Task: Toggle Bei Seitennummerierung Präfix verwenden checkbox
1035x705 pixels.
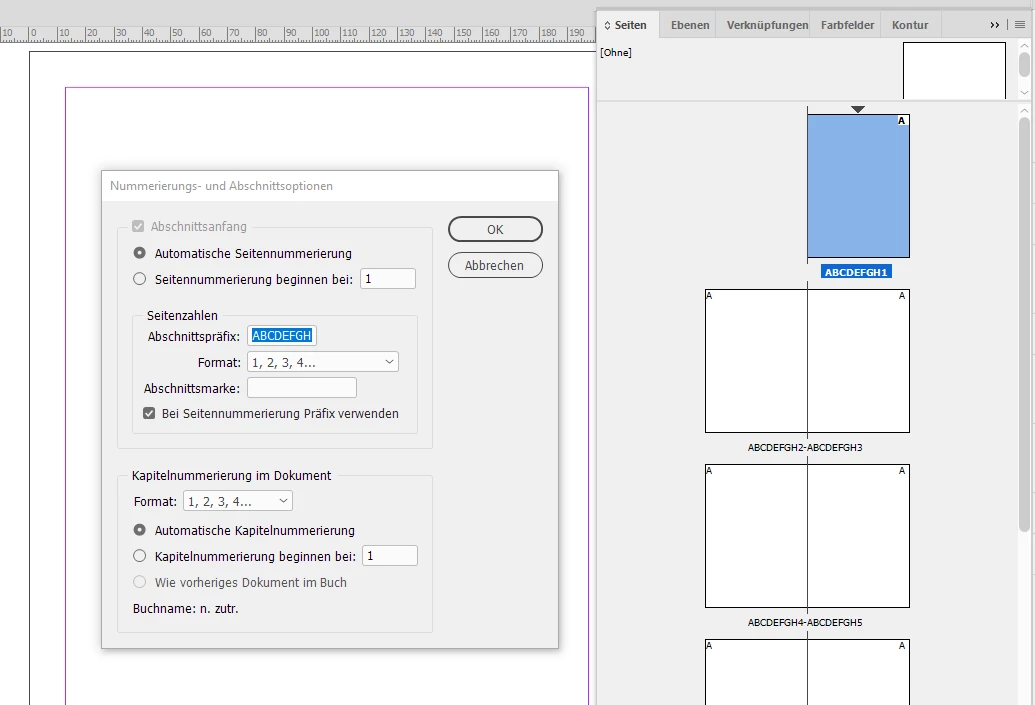Action: click(x=149, y=413)
